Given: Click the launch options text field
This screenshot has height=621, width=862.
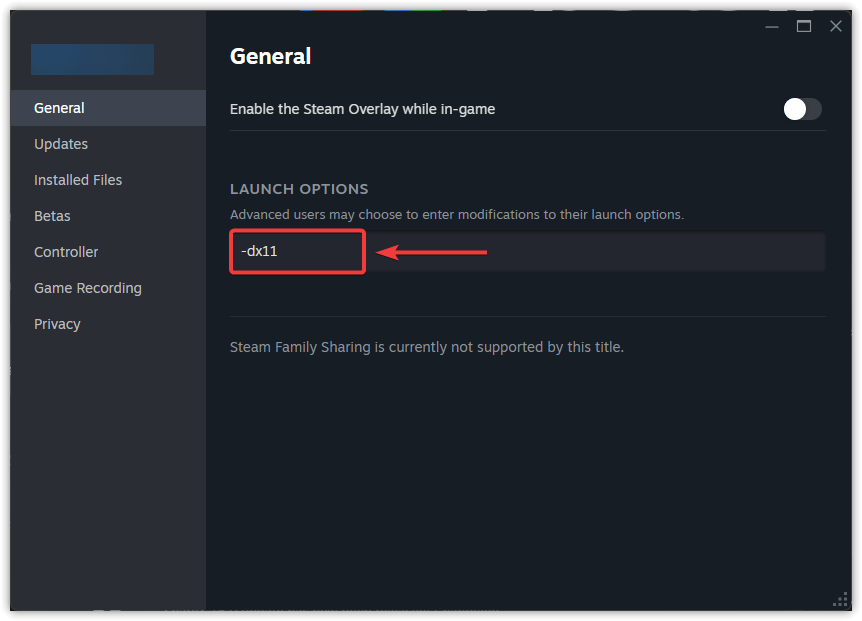Looking at the screenshot, I should tap(600, 252).
